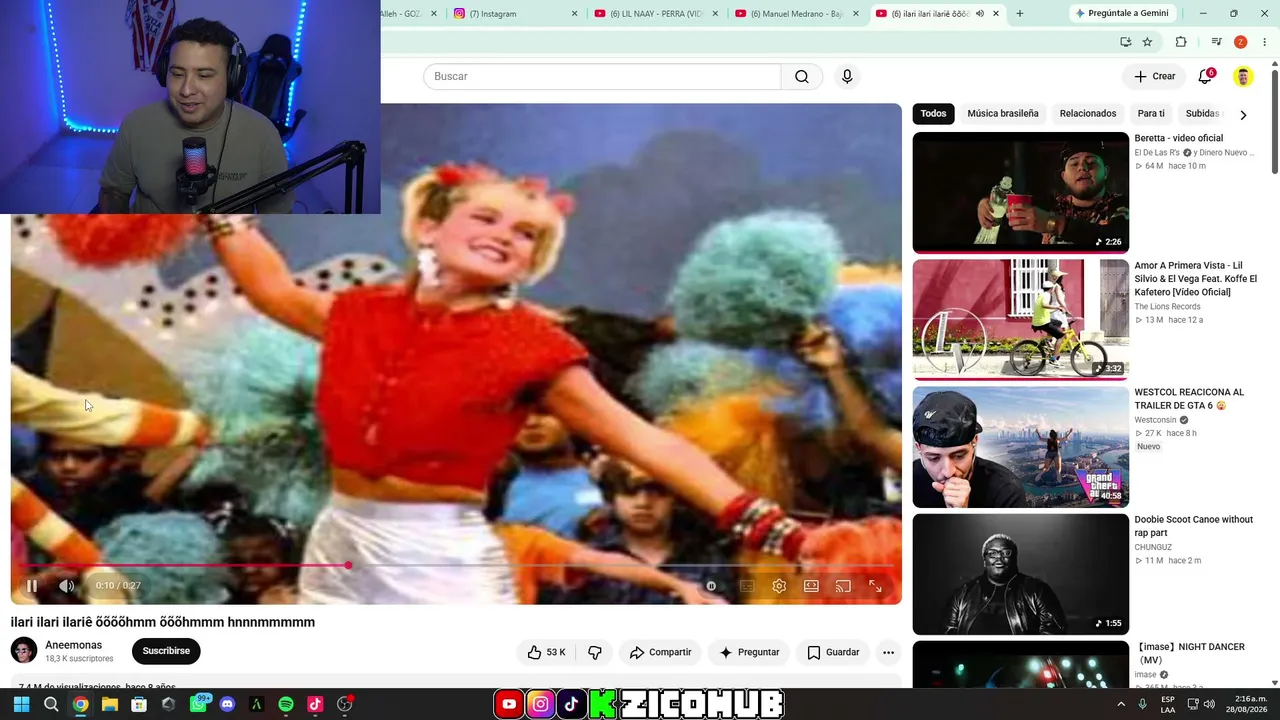Viewport: 1280px width, 720px height.
Task: Submit search with the magnifier button
Action: (802, 76)
